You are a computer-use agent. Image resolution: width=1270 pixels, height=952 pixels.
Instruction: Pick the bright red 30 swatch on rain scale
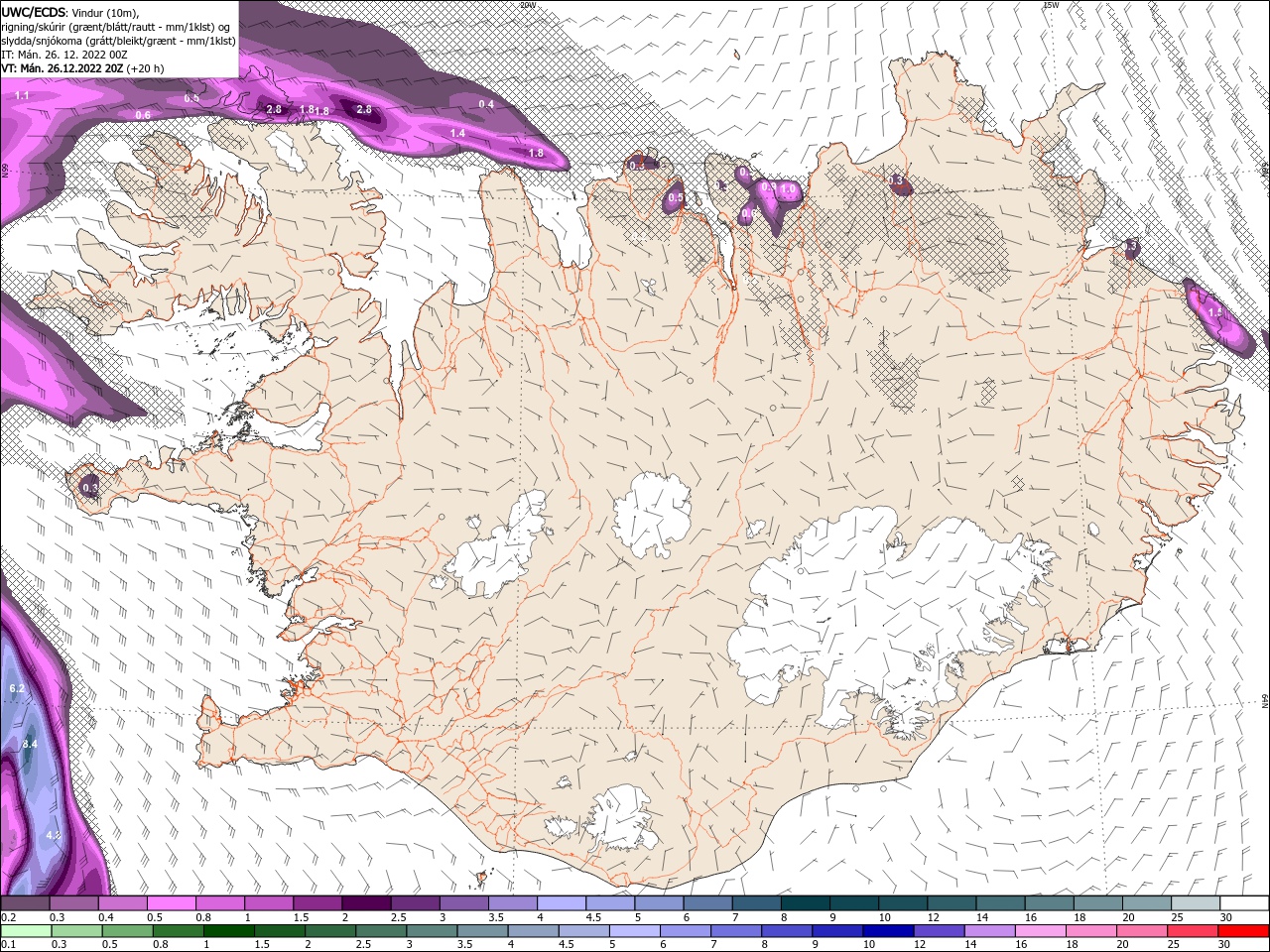point(1243,931)
